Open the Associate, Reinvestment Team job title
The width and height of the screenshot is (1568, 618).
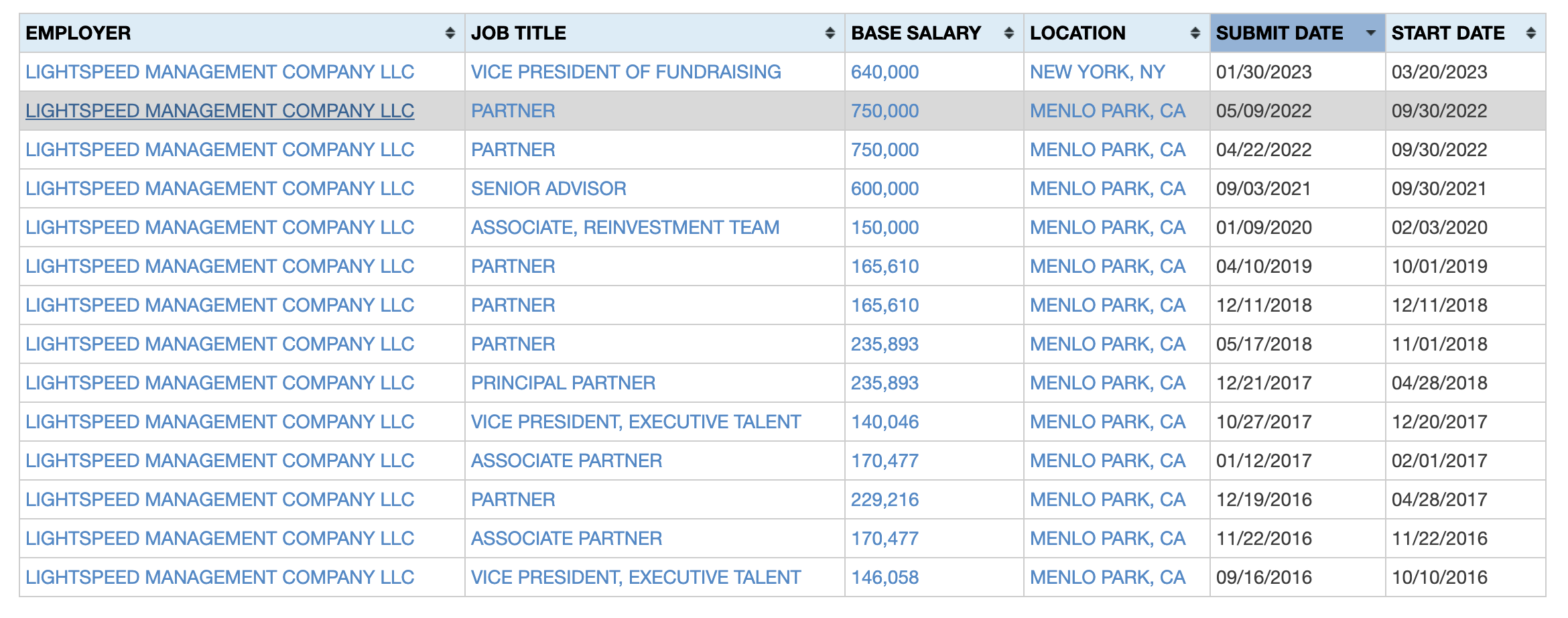pyautogui.click(x=625, y=227)
